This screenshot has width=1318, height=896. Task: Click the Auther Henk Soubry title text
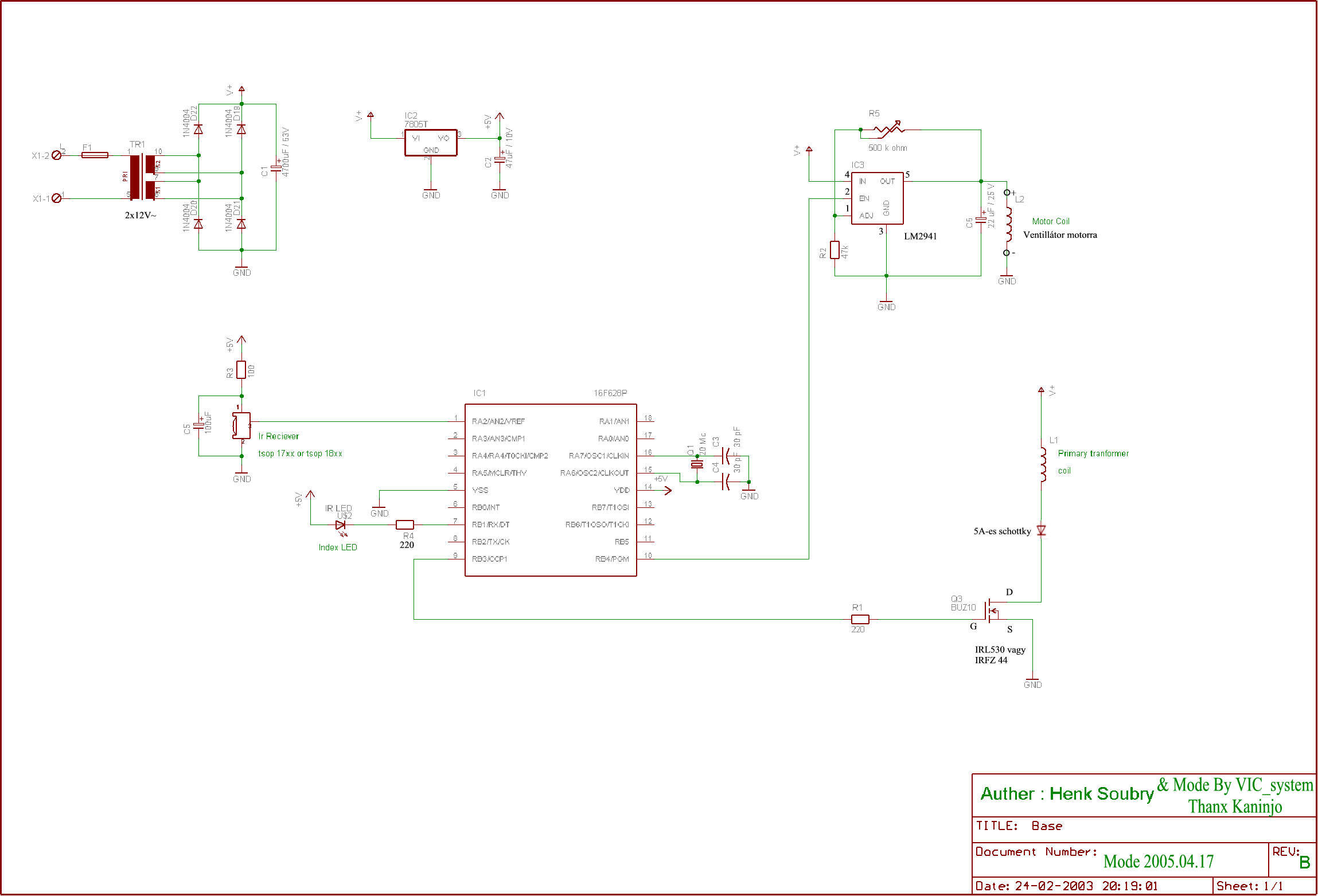click(1066, 794)
